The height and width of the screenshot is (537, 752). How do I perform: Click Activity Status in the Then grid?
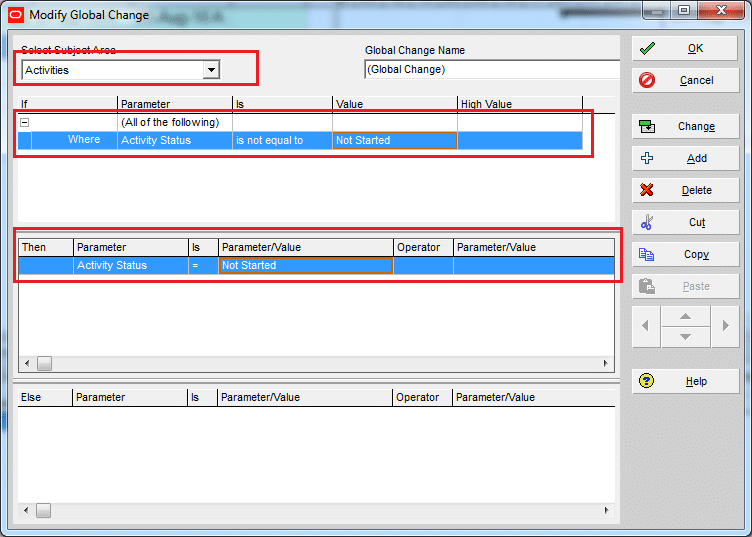tap(130, 266)
